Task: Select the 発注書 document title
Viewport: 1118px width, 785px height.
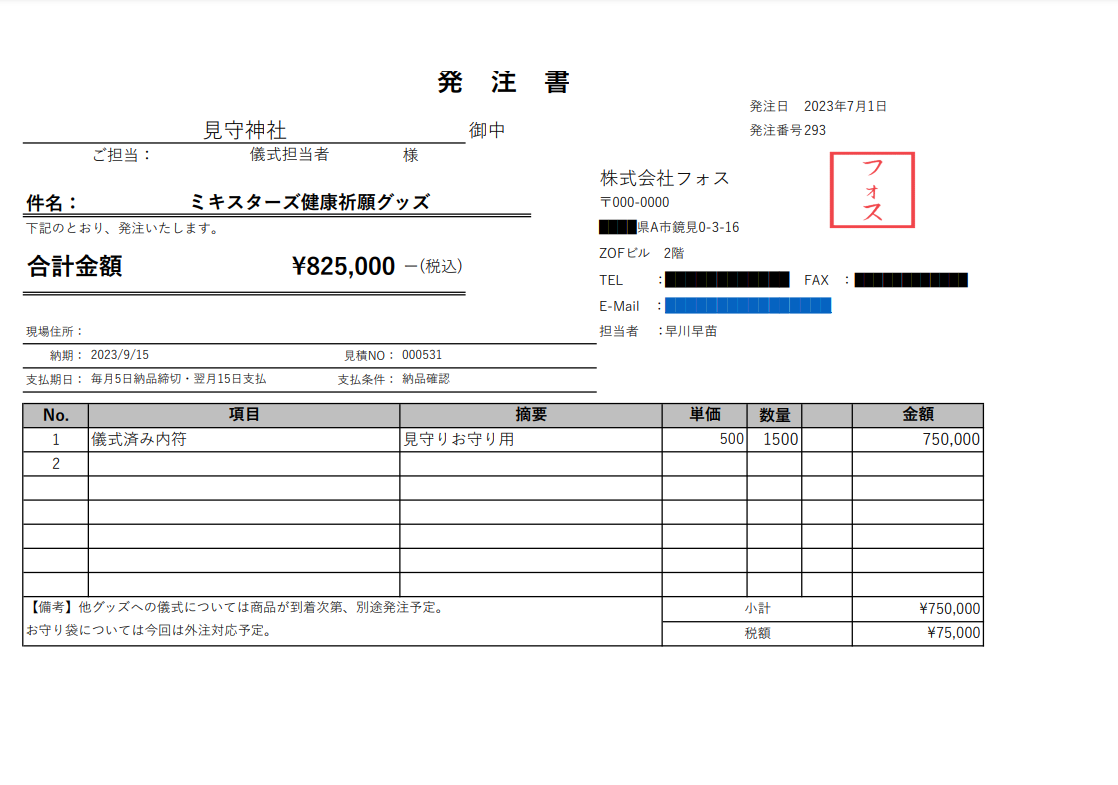Action: [504, 83]
